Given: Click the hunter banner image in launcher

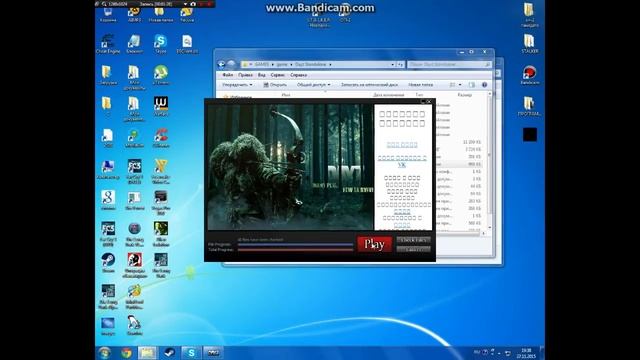Looking at the screenshot, I should point(290,167).
